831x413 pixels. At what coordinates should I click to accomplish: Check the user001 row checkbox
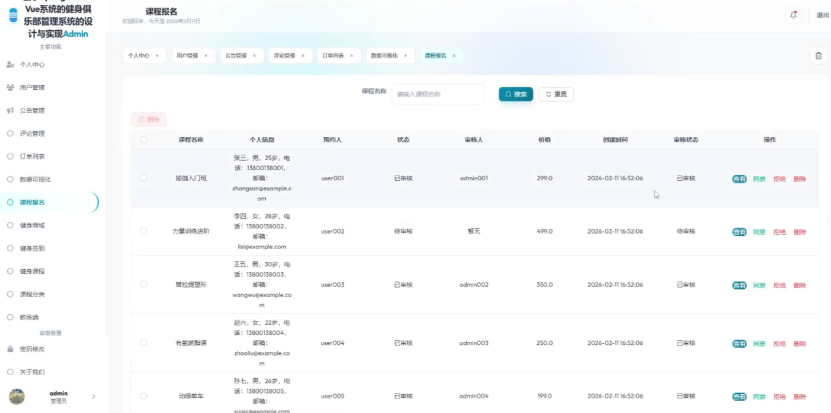144,178
